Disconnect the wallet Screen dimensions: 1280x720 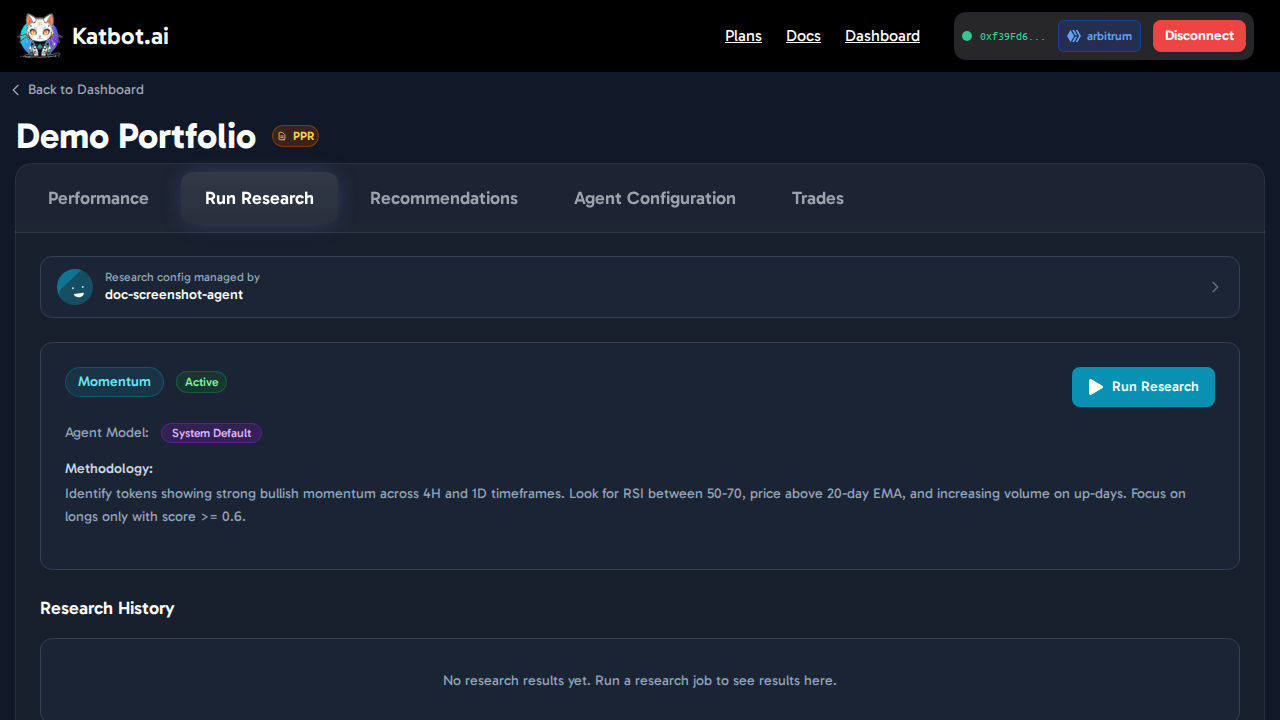coord(1199,36)
